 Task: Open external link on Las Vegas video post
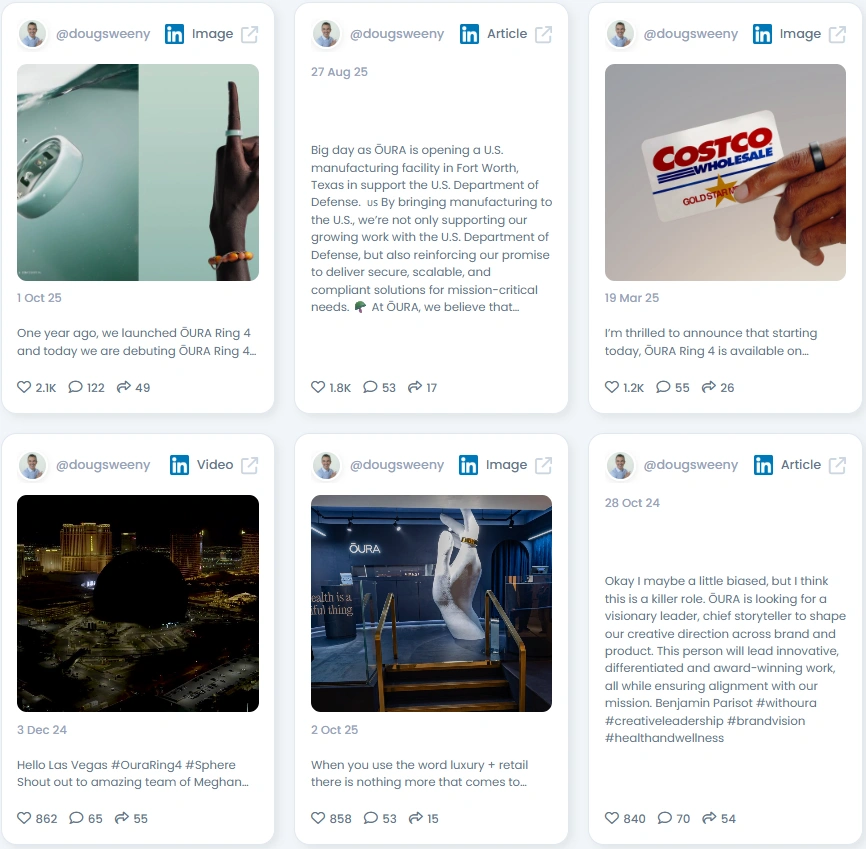pos(249,465)
